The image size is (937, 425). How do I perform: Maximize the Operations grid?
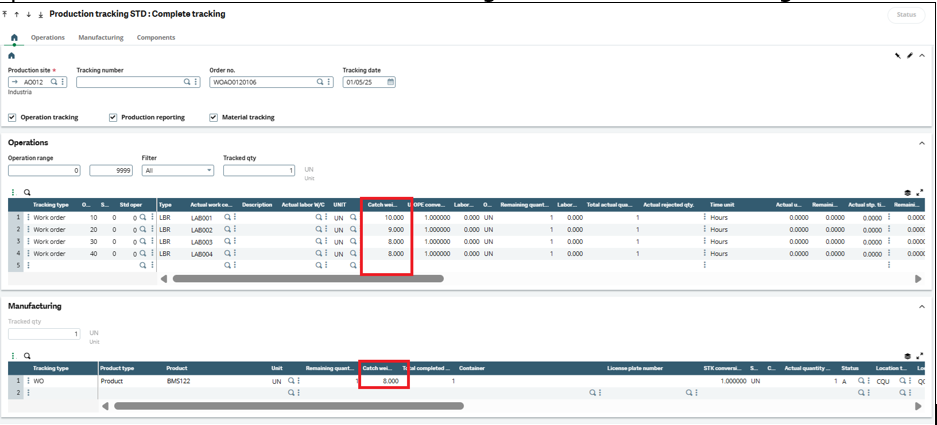[x=920, y=192]
